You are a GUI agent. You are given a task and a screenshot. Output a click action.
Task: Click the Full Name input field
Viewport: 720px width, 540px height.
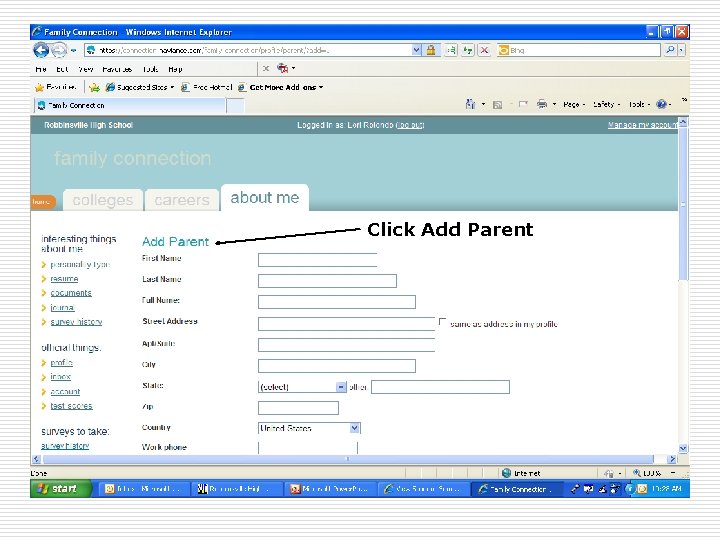coord(337,302)
